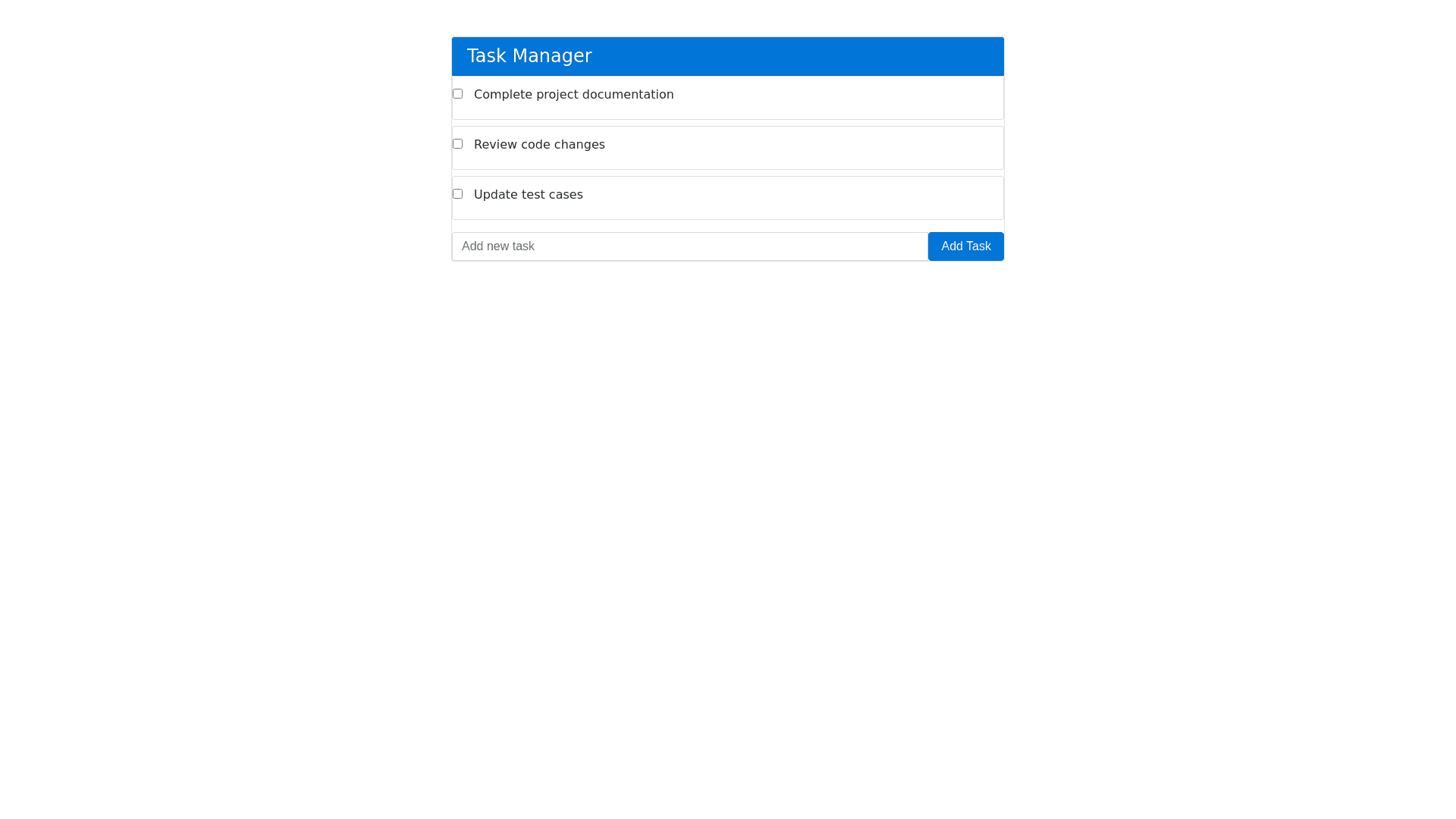Click the Update test cases label text
This screenshot has width=1456, height=819.
click(528, 195)
